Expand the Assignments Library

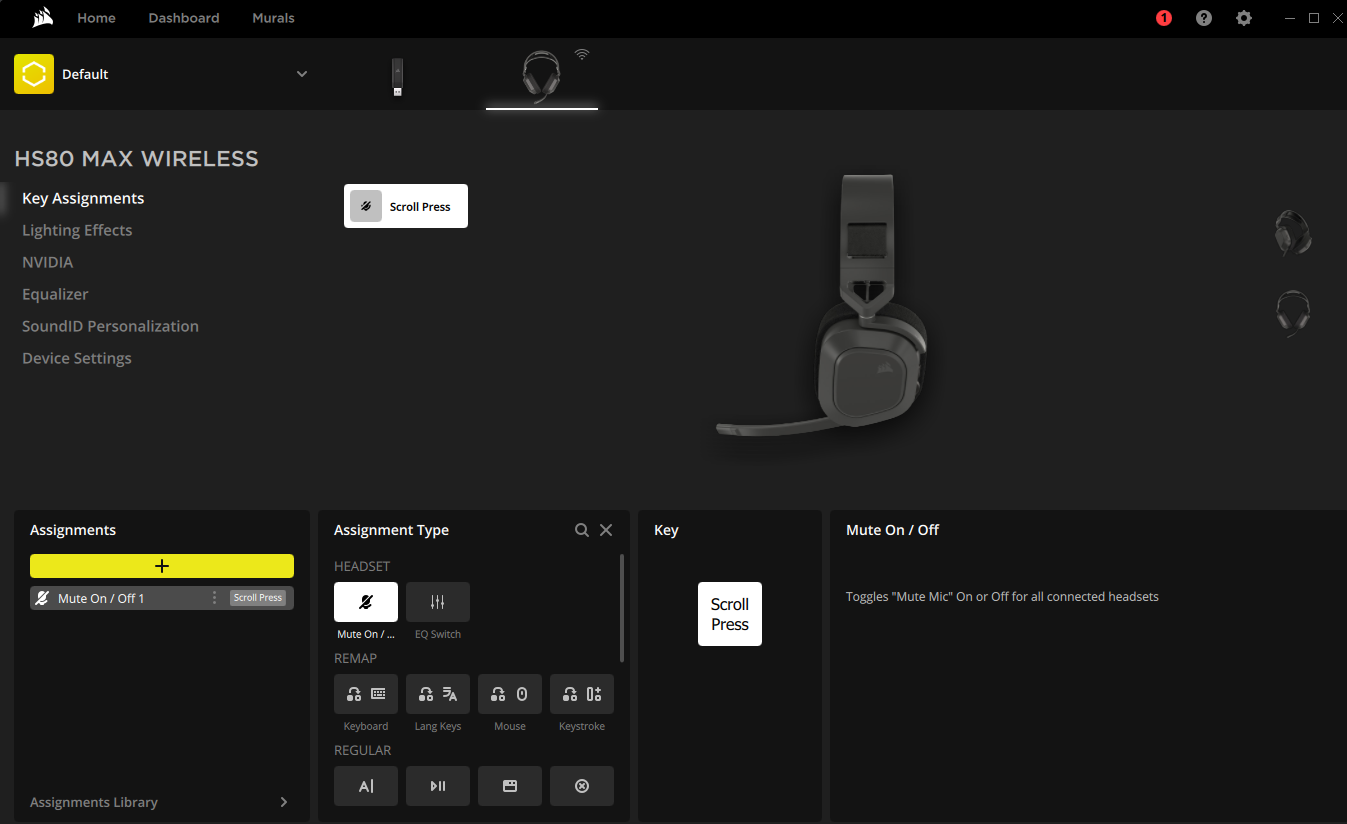pyautogui.click(x=162, y=802)
